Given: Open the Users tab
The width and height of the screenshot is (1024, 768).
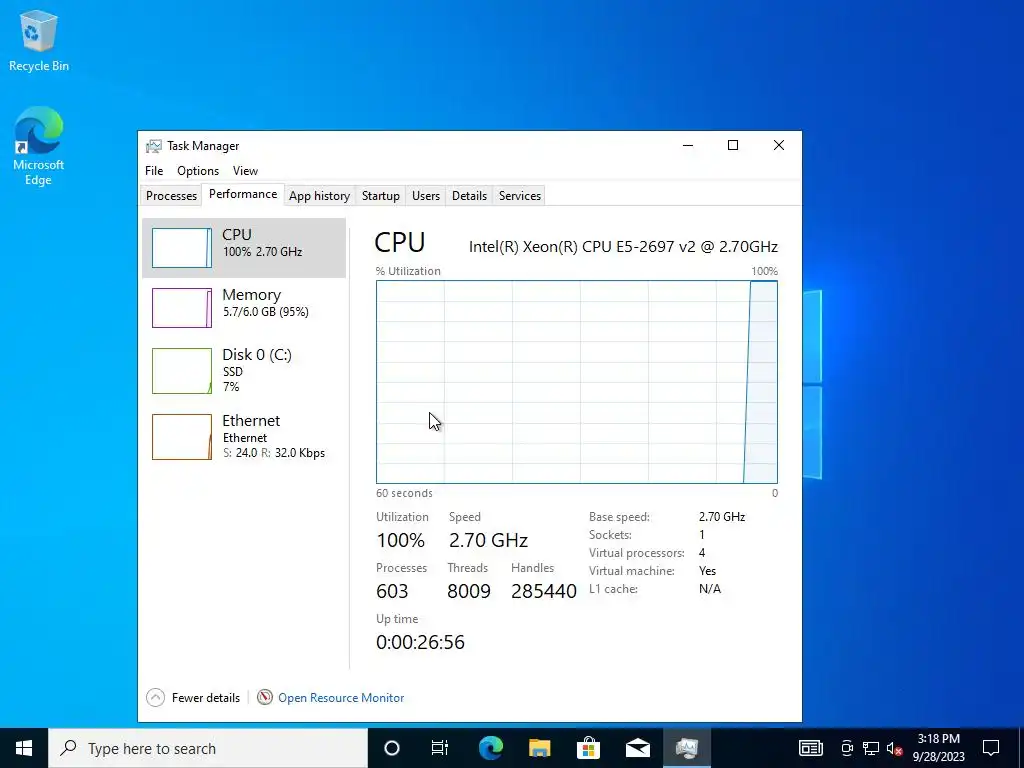Looking at the screenshot, I should click(426, 195).
